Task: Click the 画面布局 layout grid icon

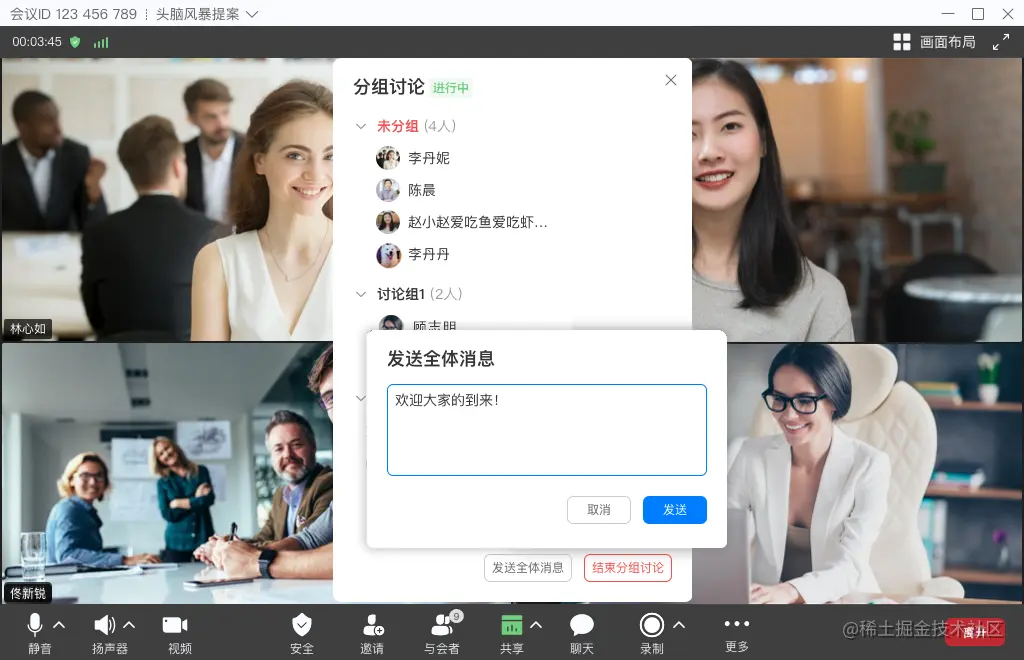Action: [x=902, y=42]
